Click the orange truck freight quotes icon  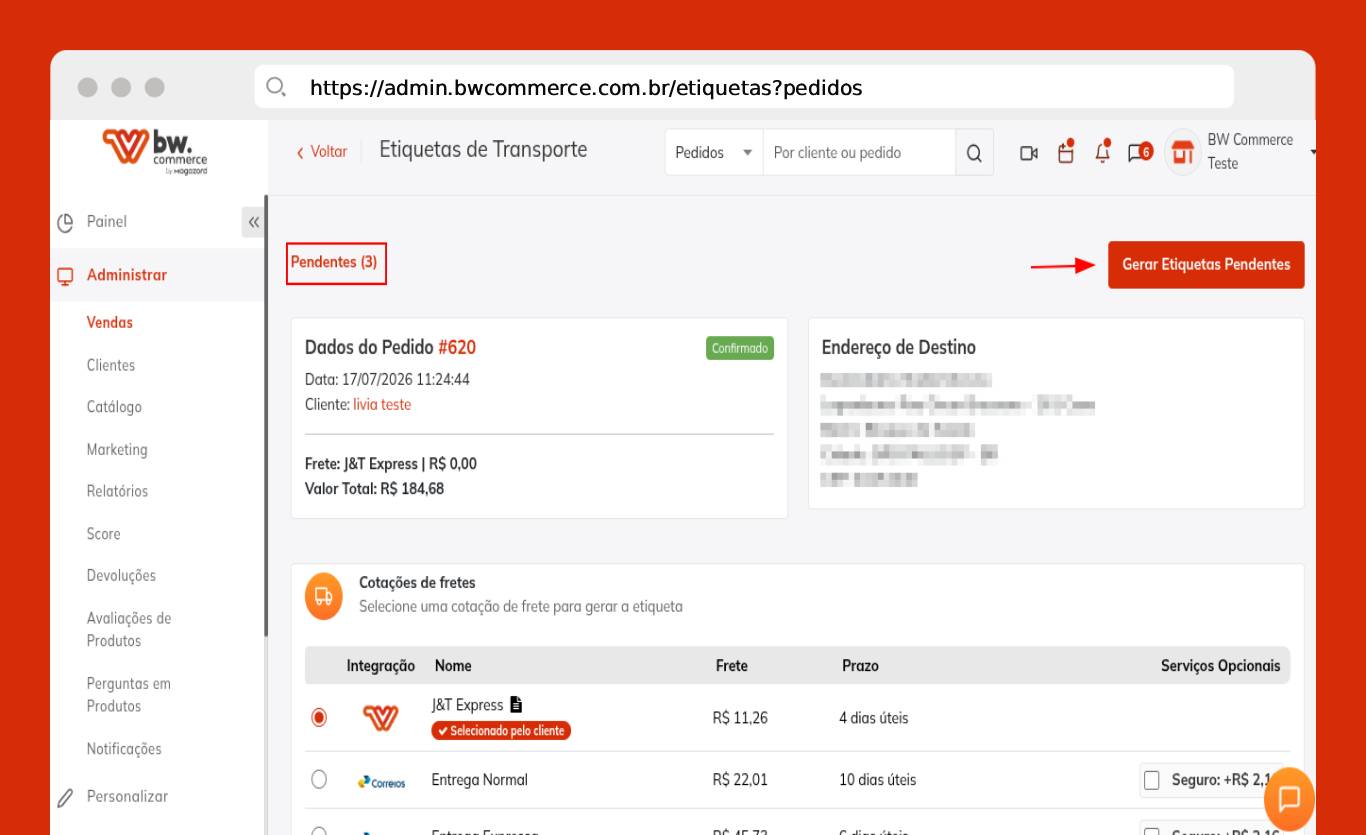click(324, 596)
